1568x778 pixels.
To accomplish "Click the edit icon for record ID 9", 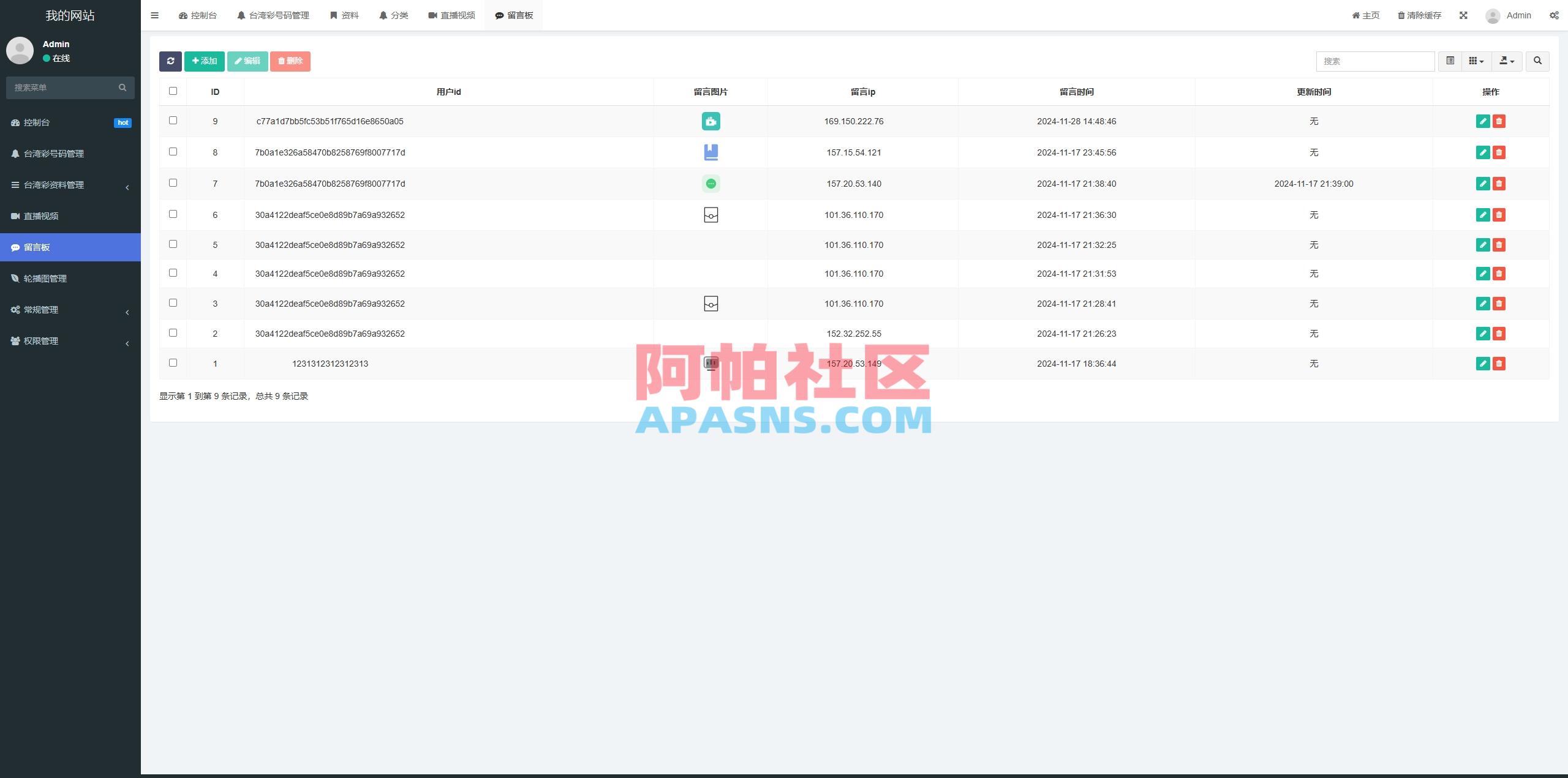I will (x=1482, y=121).
